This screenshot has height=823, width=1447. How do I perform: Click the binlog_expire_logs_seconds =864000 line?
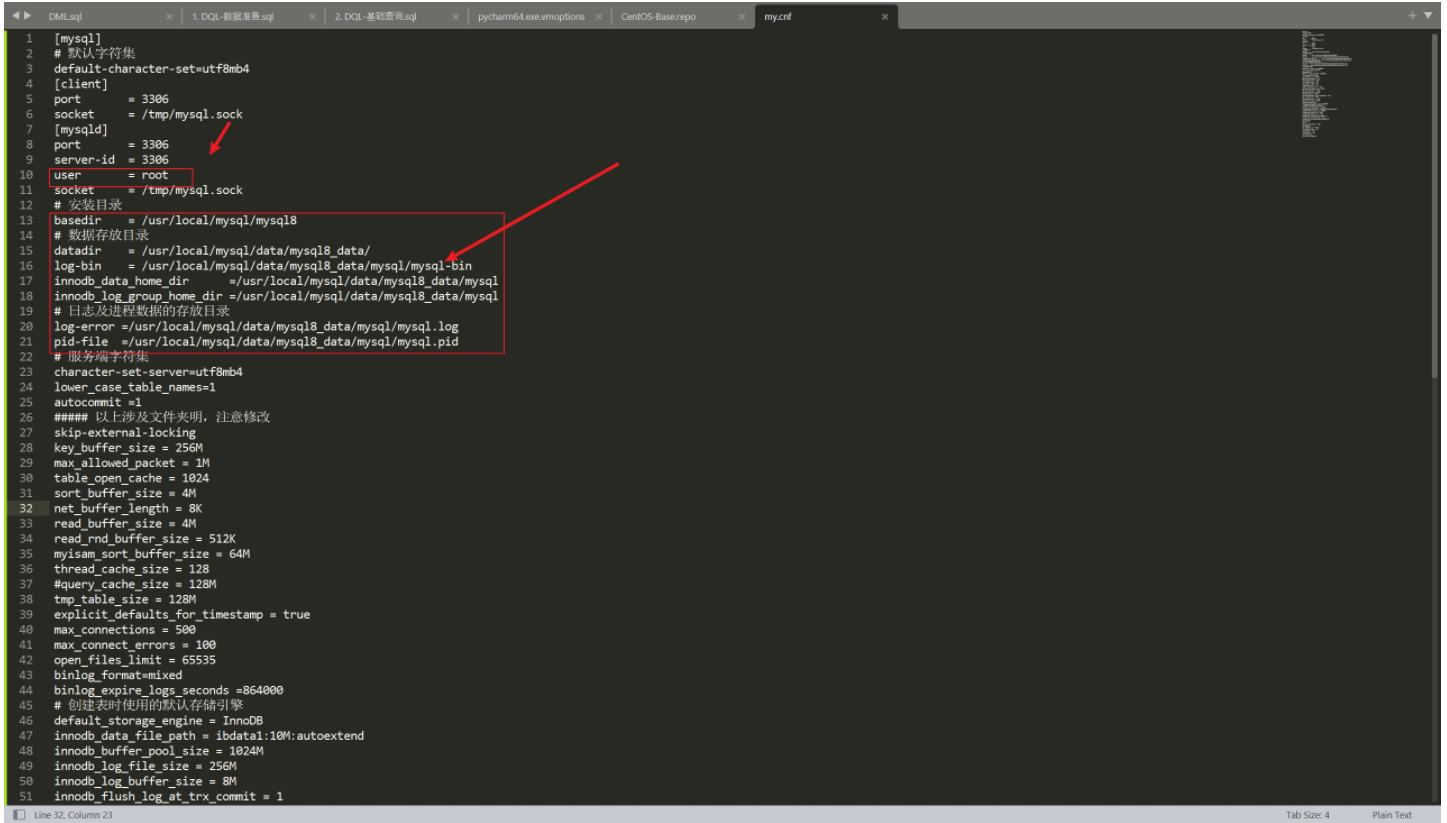pyautogui.click(x=169, y=690)
